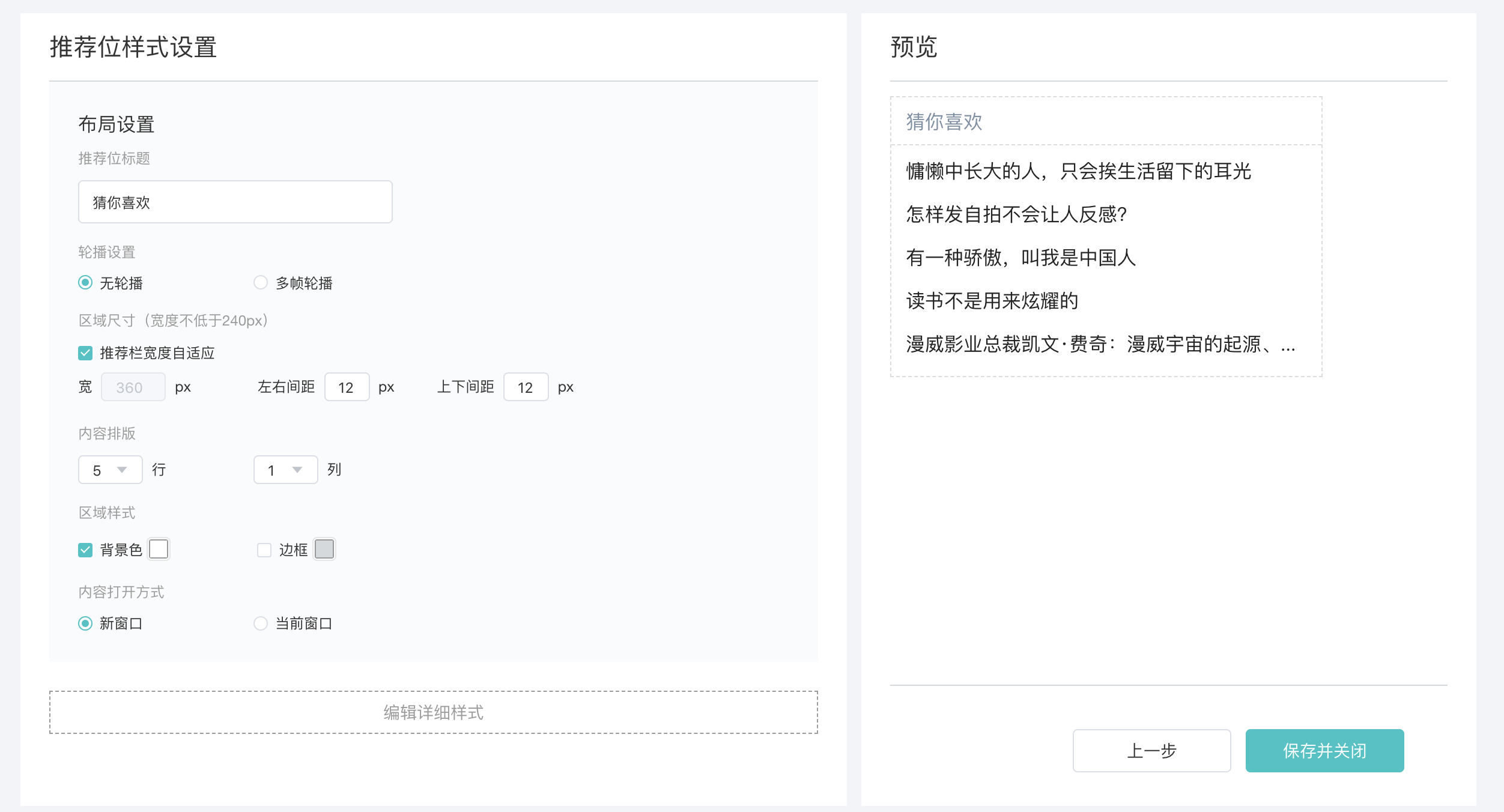
Task: Click the 推荐位样式设置 heading
Action: [133, 47]
